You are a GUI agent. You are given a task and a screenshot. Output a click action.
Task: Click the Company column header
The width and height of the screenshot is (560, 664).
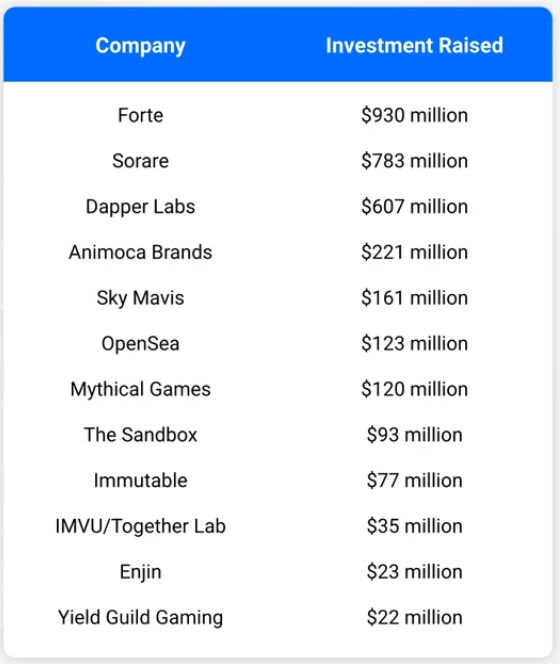point(140,46)
